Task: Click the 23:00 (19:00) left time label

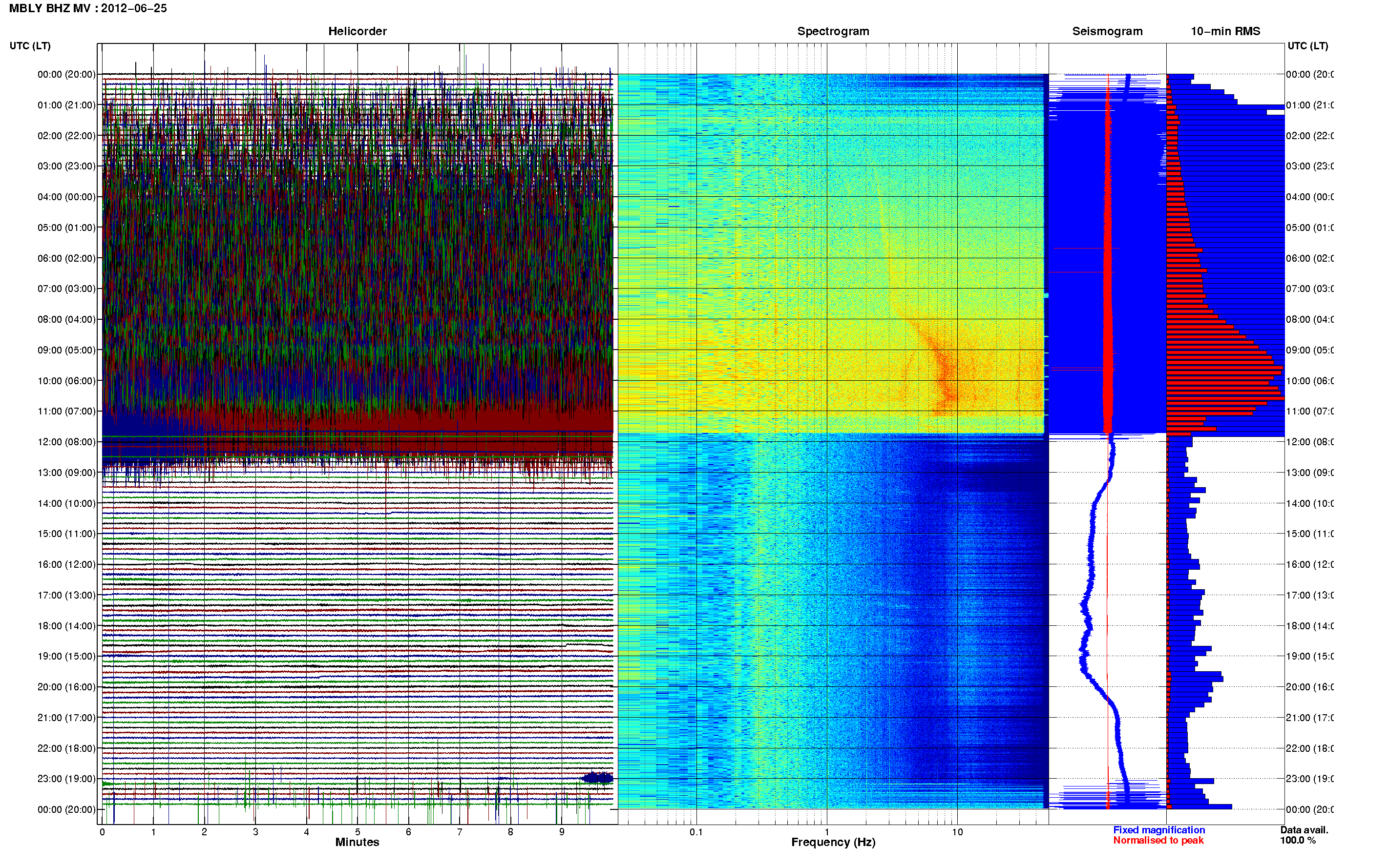Action: pyautogui.click(x=66, y=779)
